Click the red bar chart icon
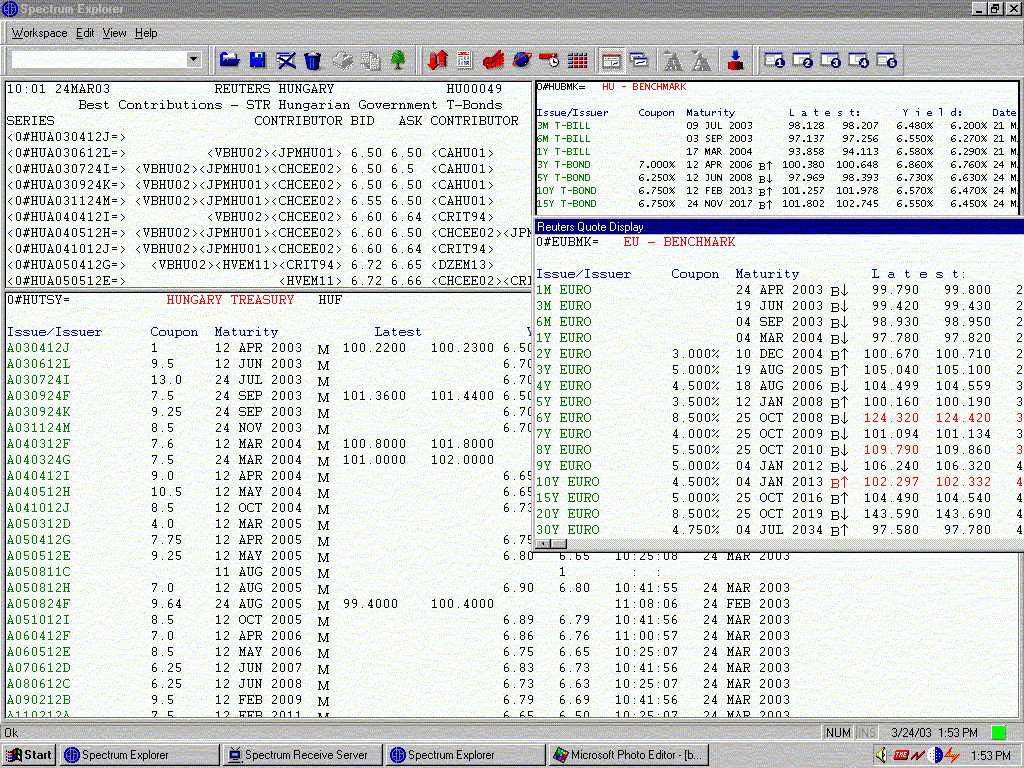 tap(493, 60)
